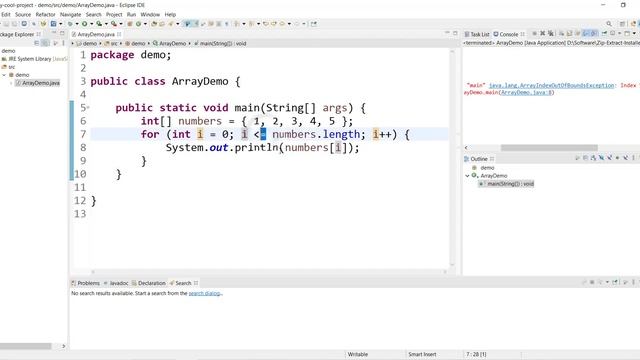Viewport: 640px width, 360px height.
Task: Click the Back navigation arrow in the toolbar
Action: [282, 24]
